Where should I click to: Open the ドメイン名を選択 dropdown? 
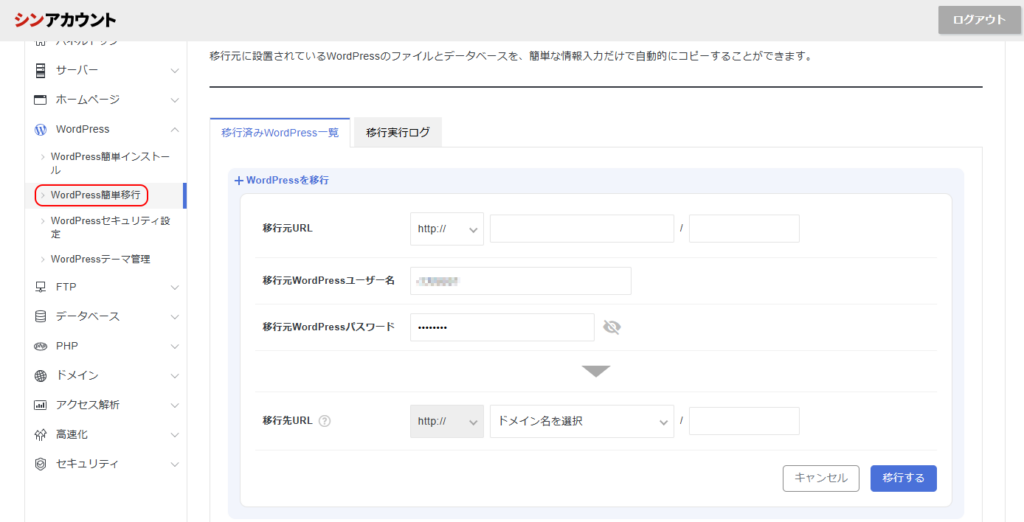(x=582, y=421)
